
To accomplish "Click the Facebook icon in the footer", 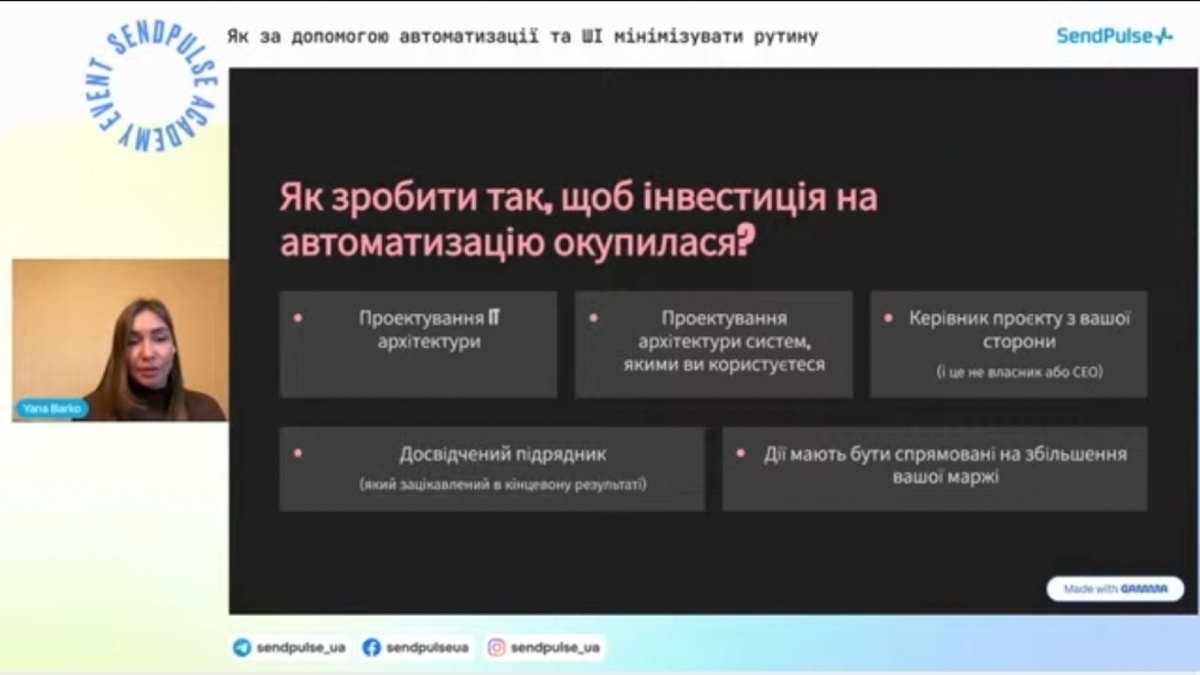I will click(x=372, y=647).
